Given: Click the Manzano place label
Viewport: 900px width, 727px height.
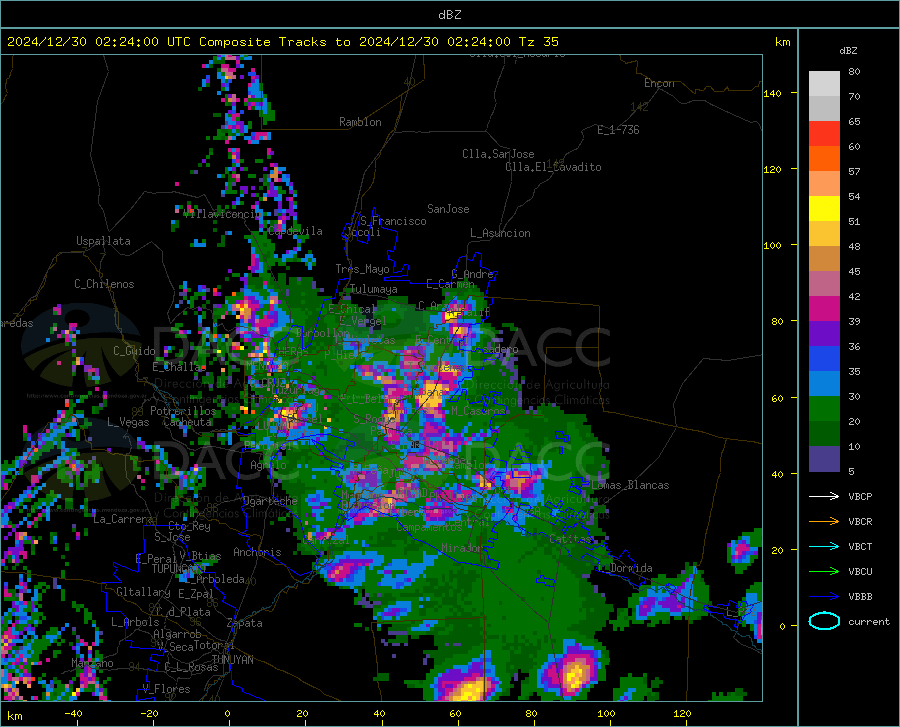Looking at the screenshot, I should point(92,663).
